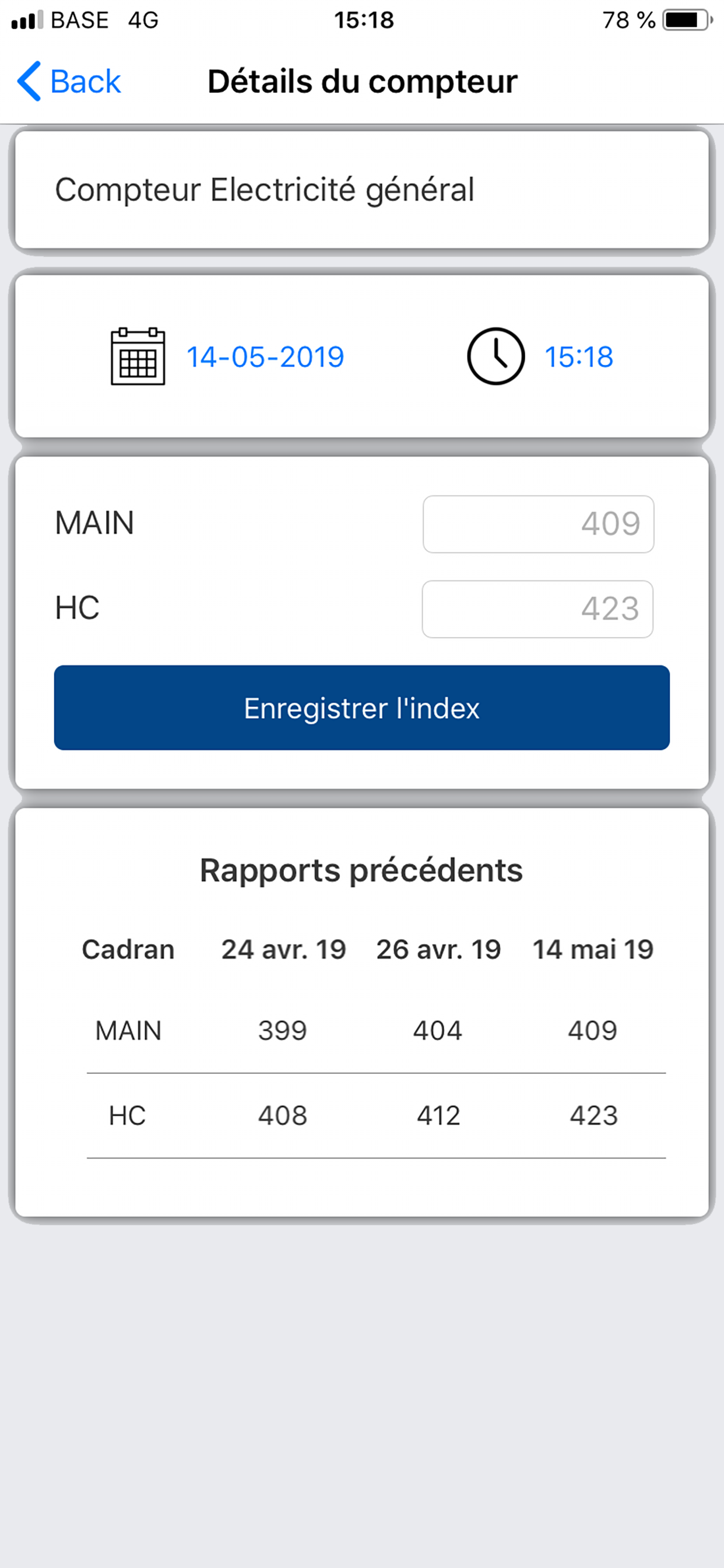Select the Compteur Electricité général card
The height and width of the screenshot is (1568, 724).
click(362, 190)
